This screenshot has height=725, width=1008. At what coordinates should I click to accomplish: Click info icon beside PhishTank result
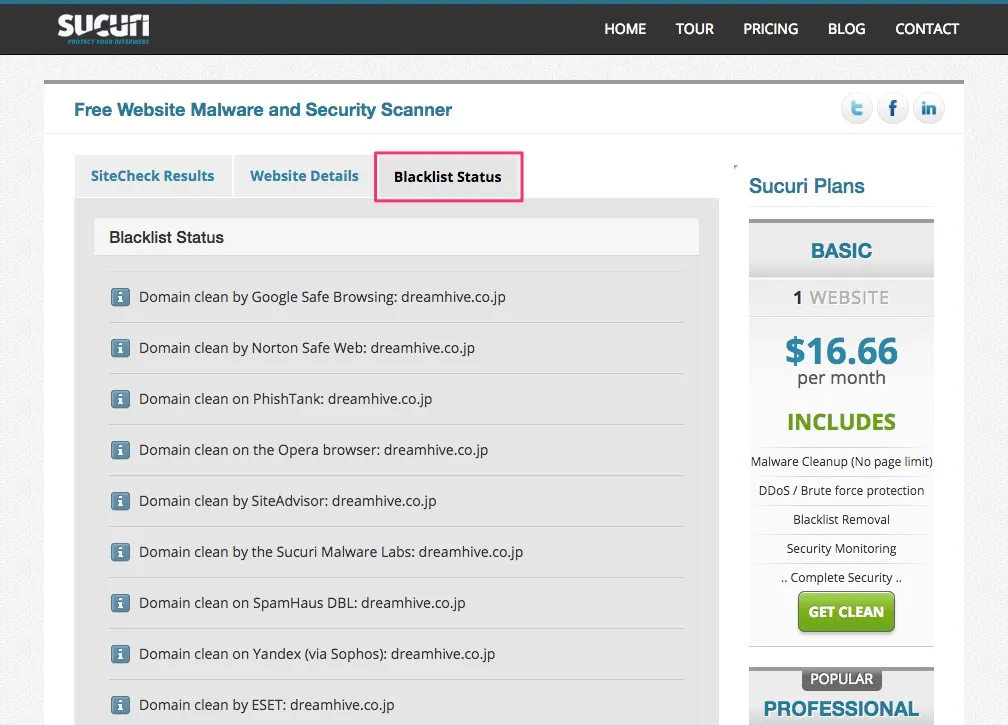pos(120,399)
